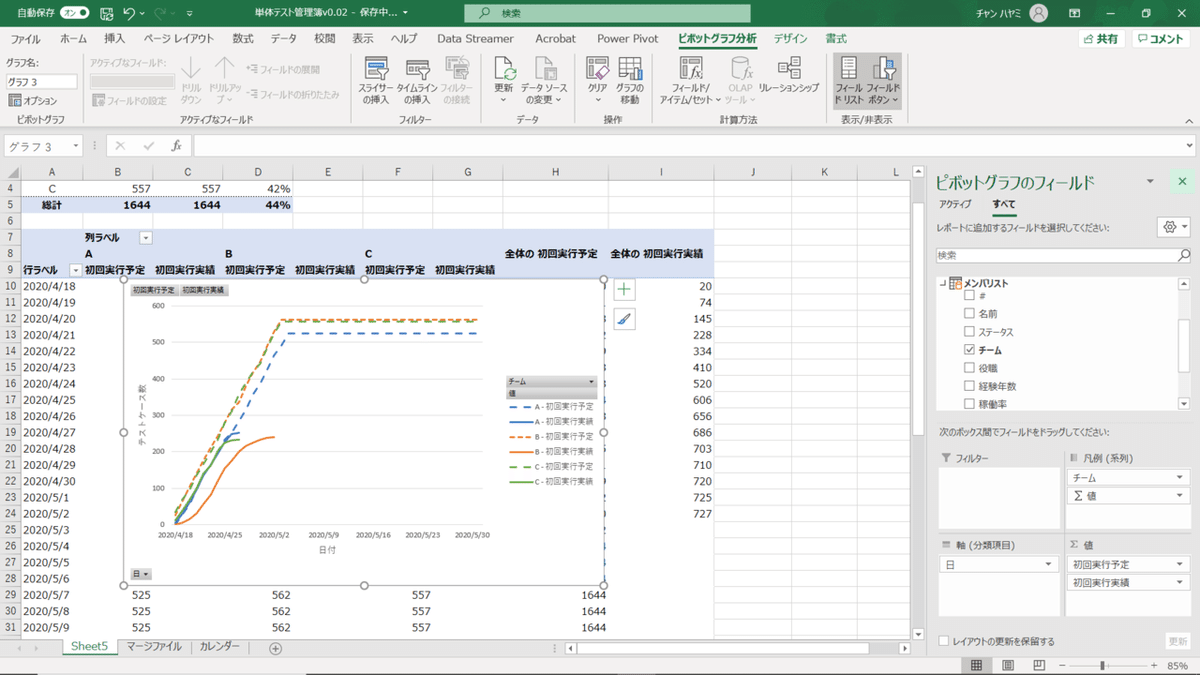
Task: Insert a timeline filter
Action: 418,80
